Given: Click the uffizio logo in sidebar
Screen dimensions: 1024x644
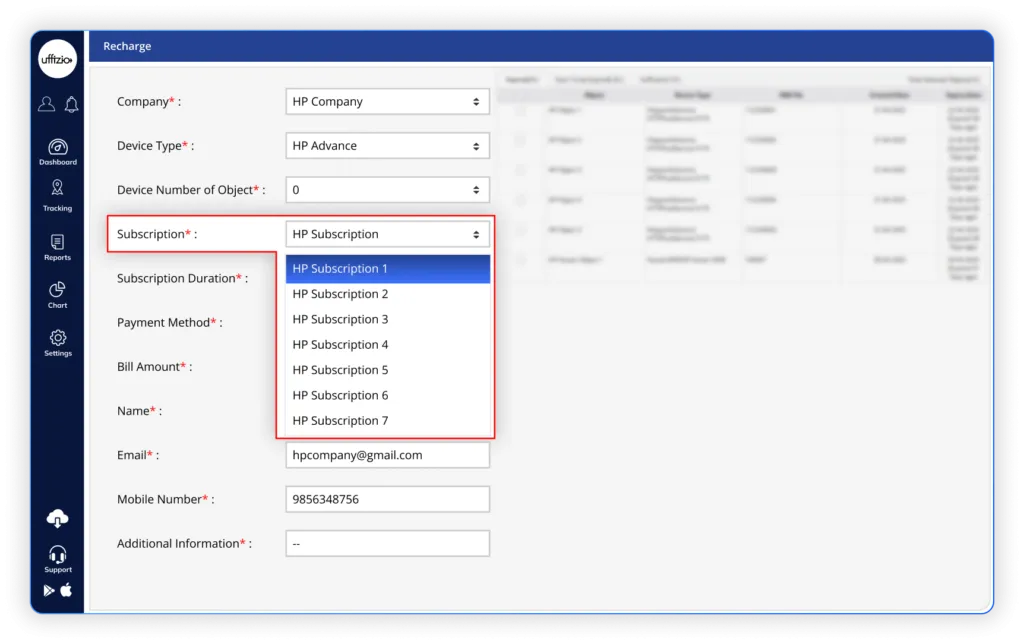Looking at the screenshot, I should (58, 59).
